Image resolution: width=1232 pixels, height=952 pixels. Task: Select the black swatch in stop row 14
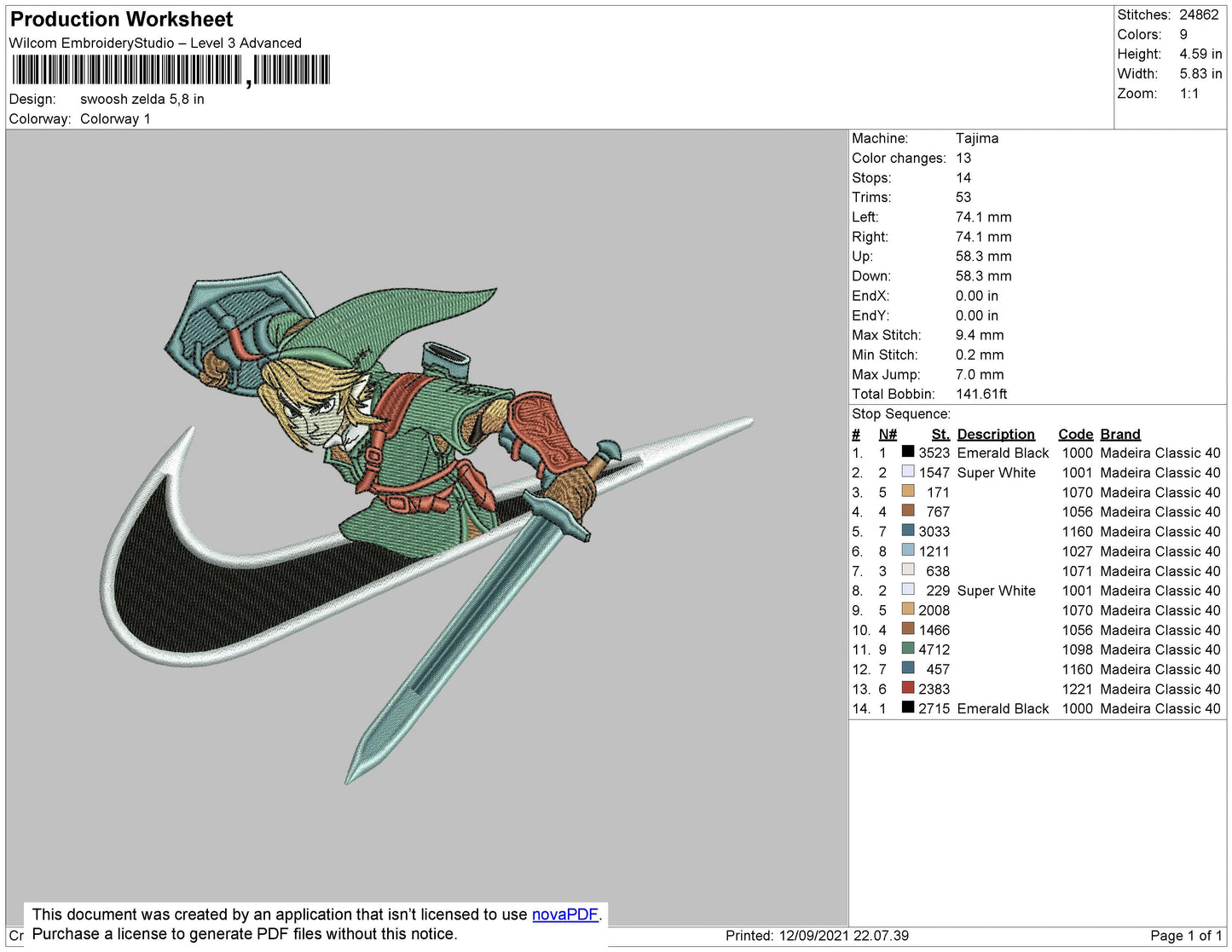coord(908,708)
